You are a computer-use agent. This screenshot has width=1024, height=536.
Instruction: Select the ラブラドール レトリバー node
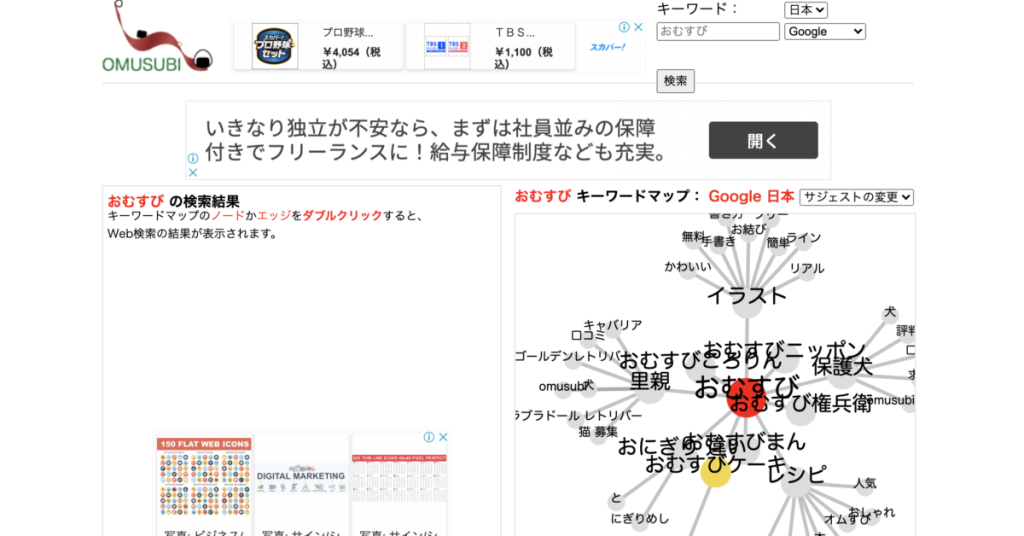[579, 416]
